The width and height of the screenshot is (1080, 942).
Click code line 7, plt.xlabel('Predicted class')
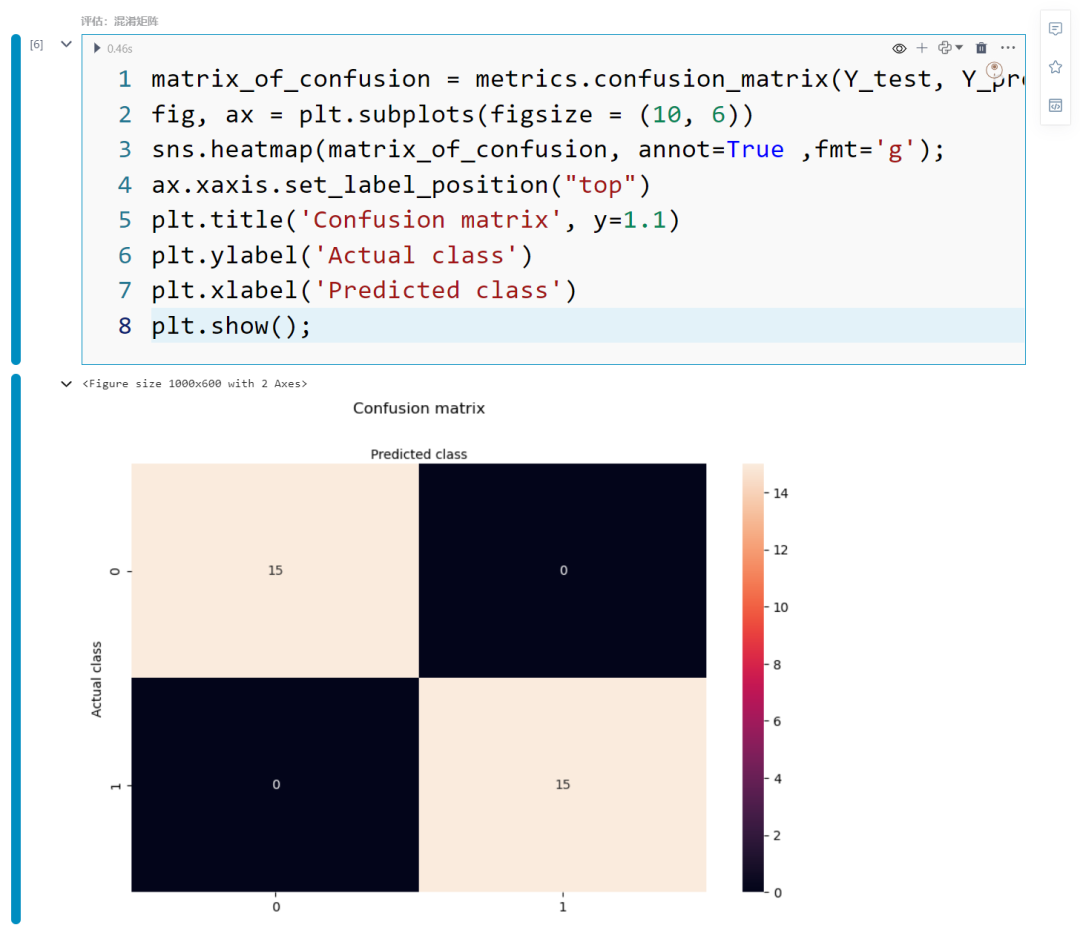364,290
